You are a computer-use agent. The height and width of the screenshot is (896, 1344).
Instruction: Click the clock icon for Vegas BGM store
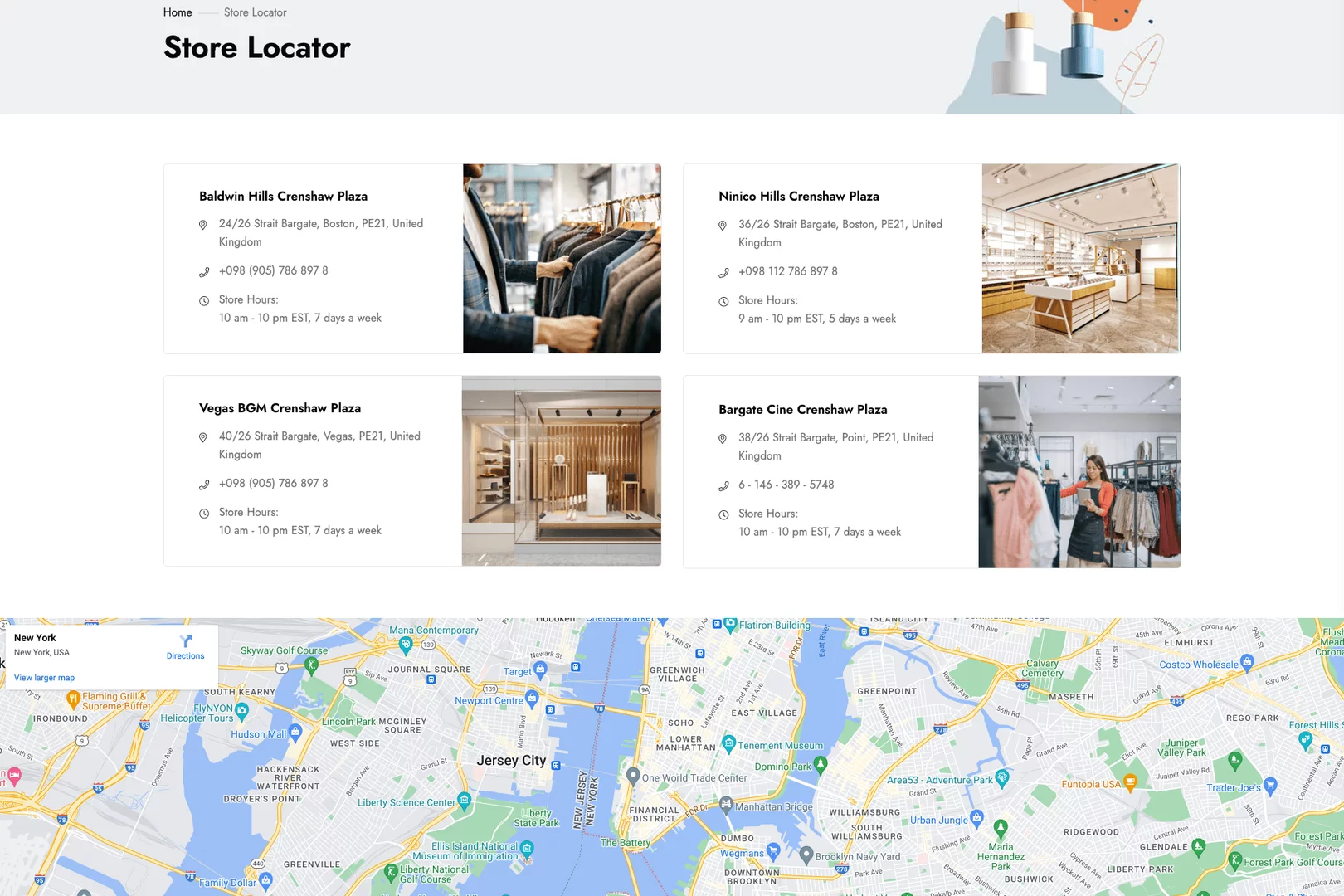click(204, 514)
